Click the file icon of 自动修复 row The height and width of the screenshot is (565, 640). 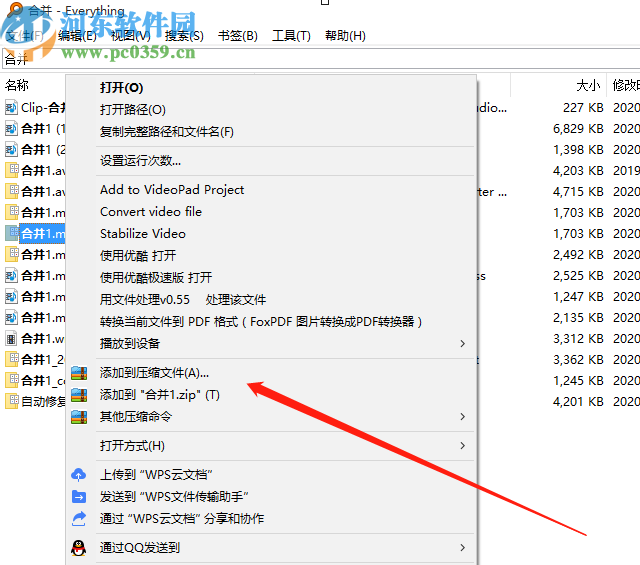click(x=11, y=402)
